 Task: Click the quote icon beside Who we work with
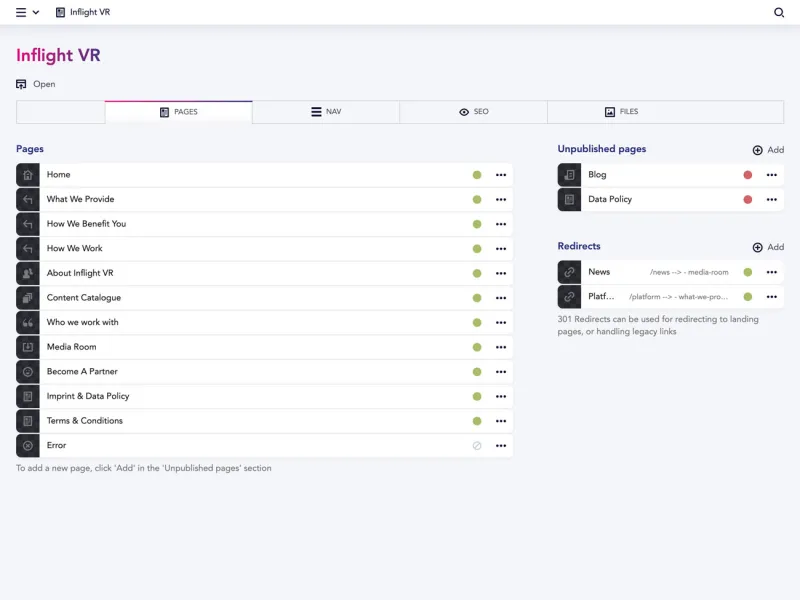pyautogui.click(x=27, y=322)
